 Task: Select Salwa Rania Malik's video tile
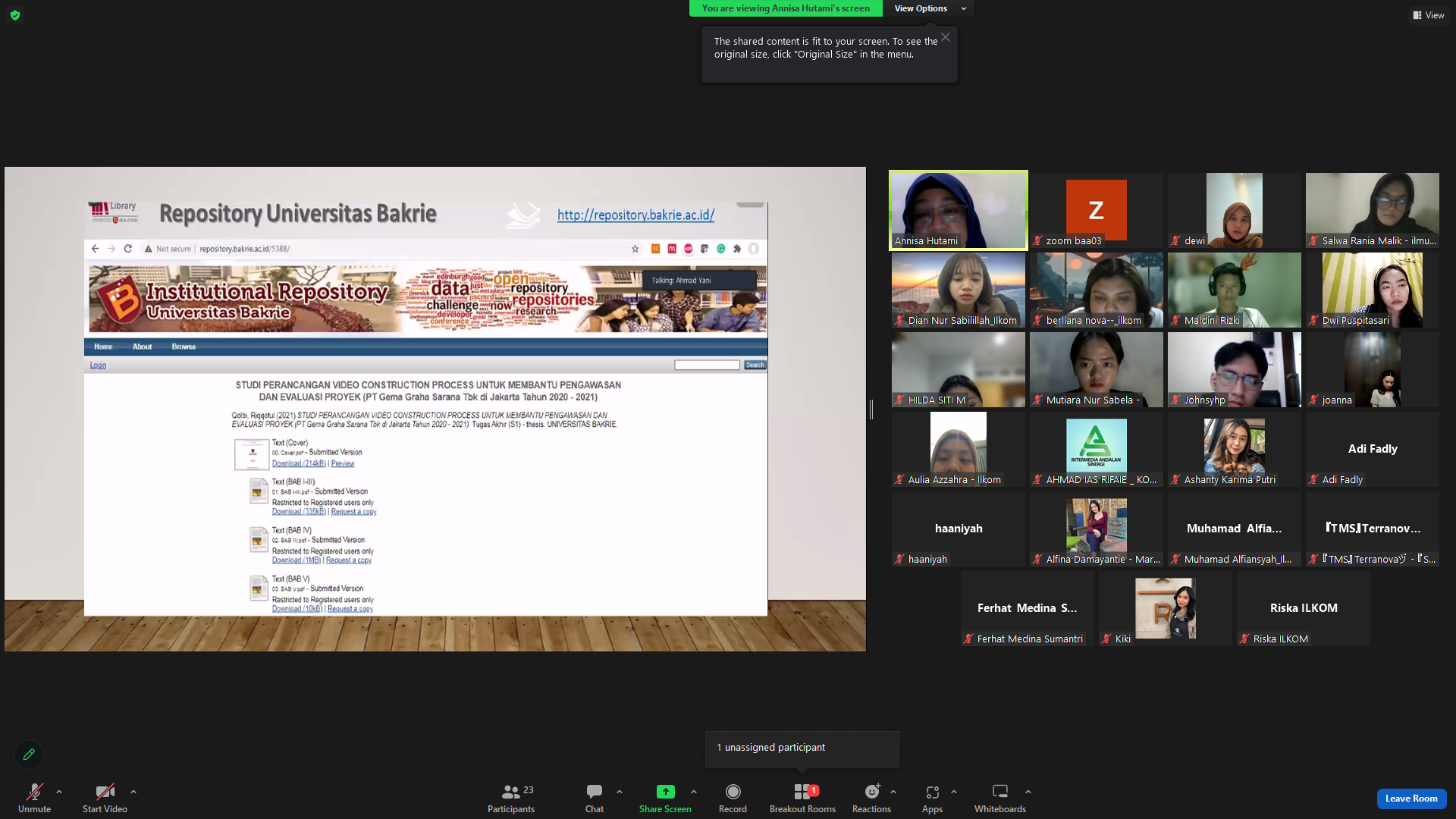pos(1373,210)
